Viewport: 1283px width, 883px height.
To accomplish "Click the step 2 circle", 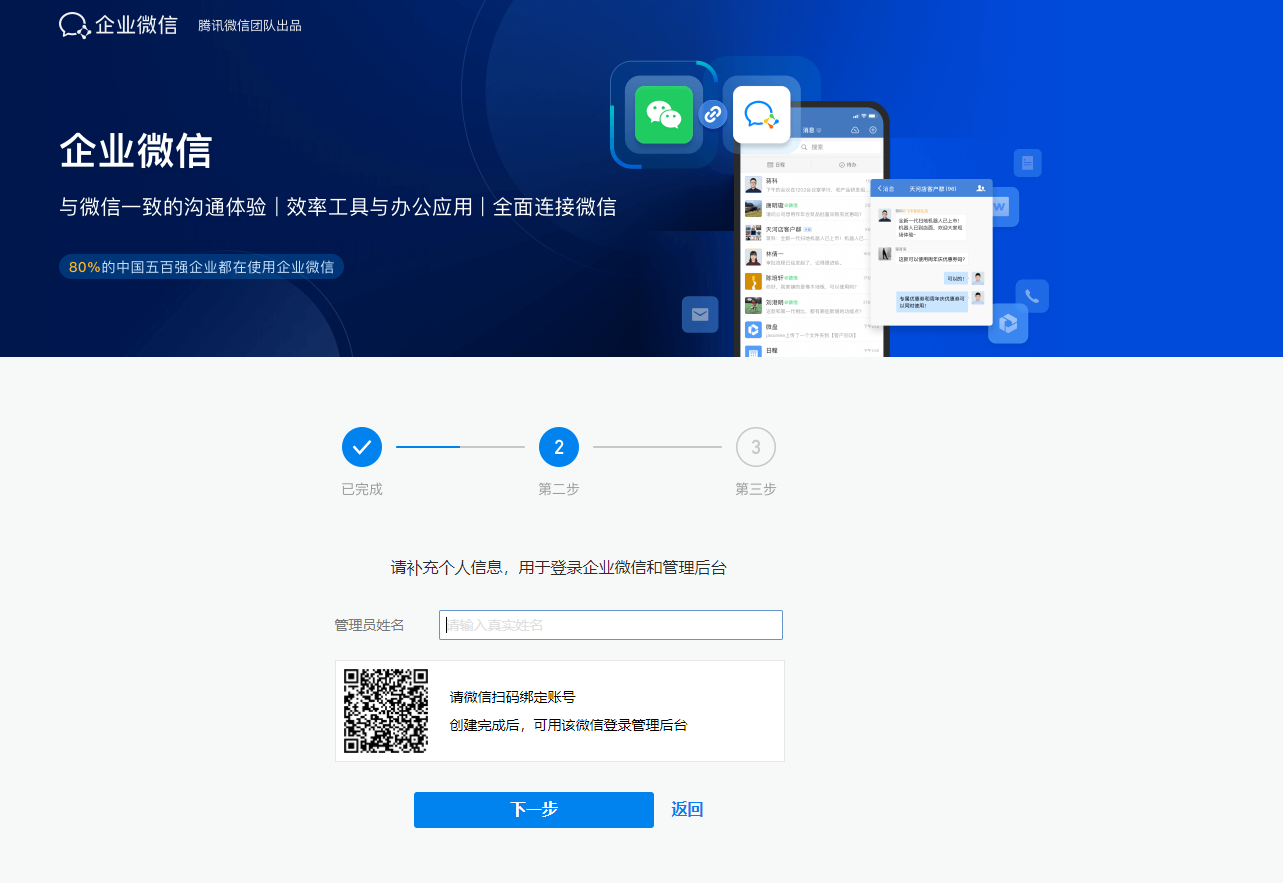I will tap(559, 447).
